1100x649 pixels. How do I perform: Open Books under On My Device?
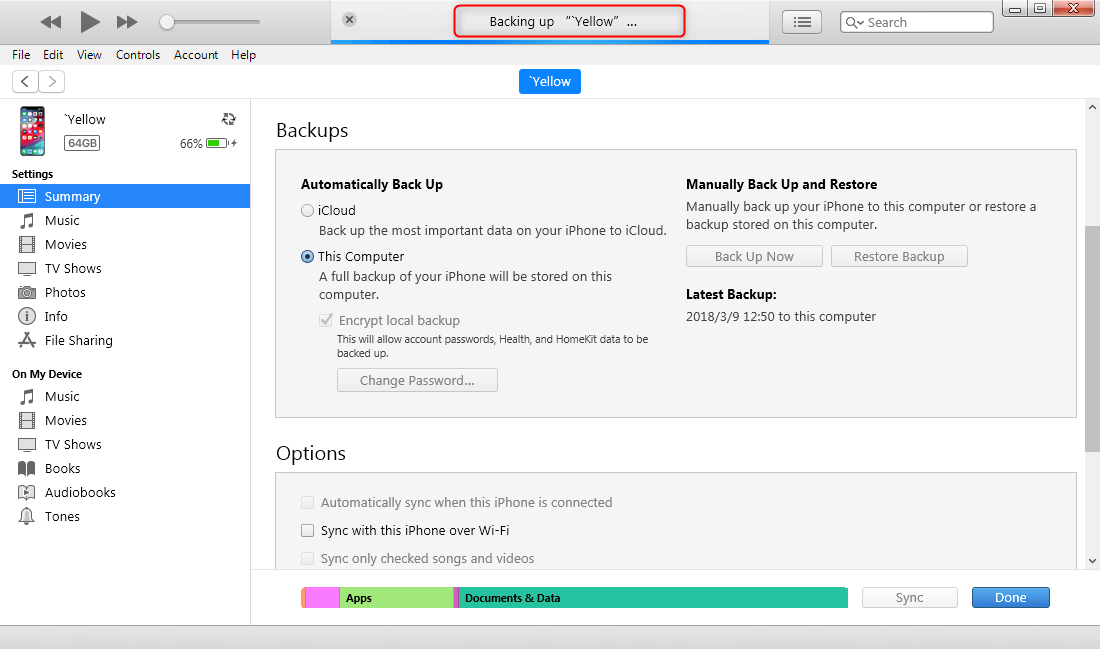[x=125, y=468]
